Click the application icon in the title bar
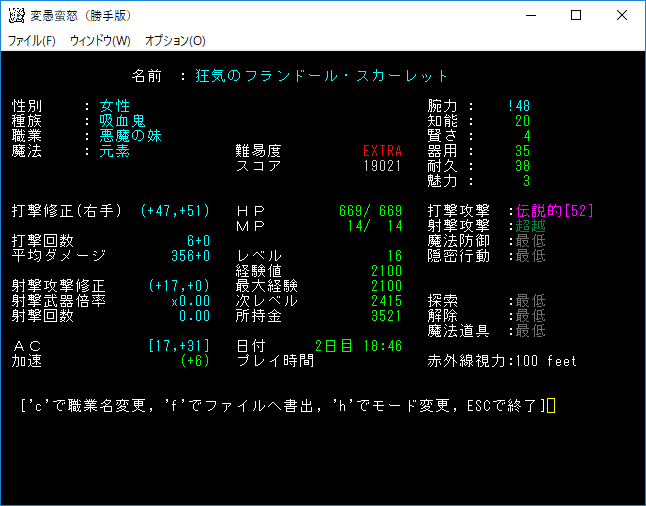This screenshot has height=506, width=646. (15, 15)
